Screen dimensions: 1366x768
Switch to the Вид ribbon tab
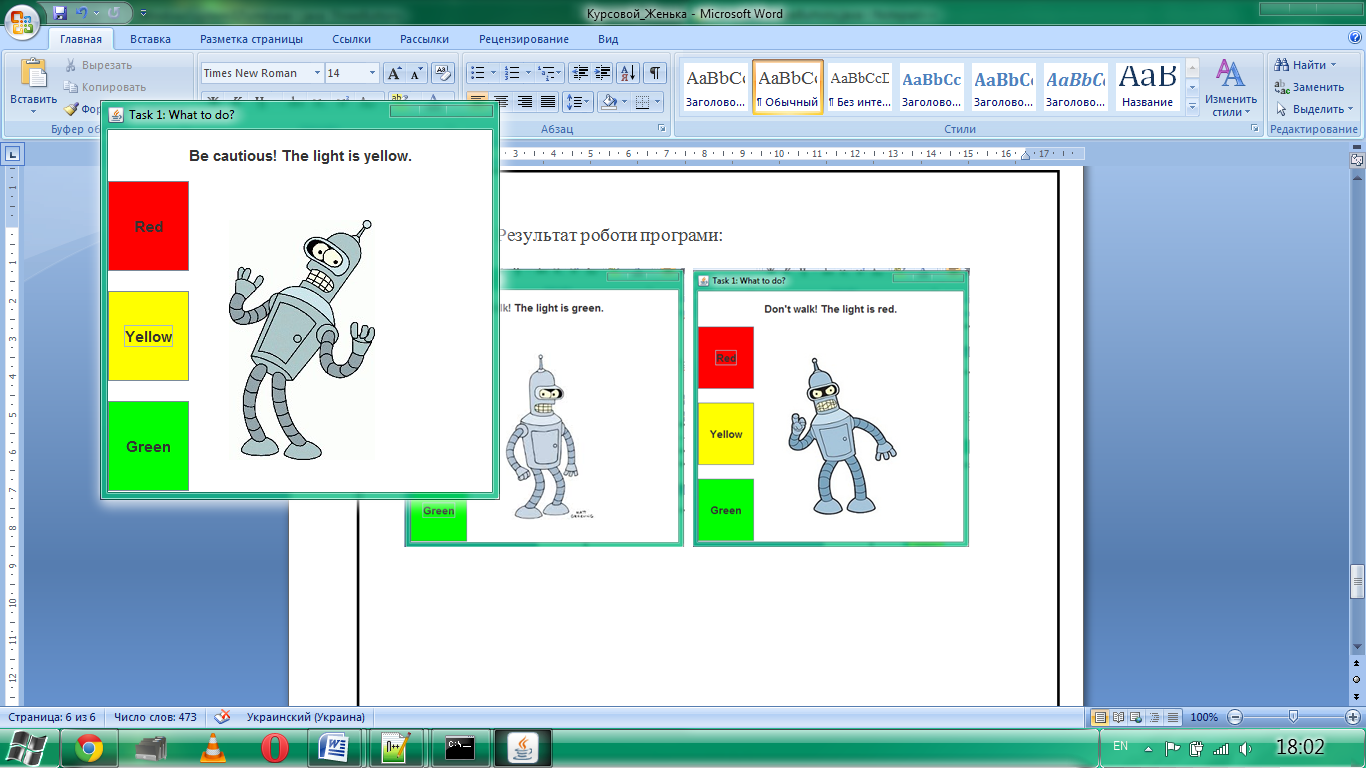pos(608,39)
